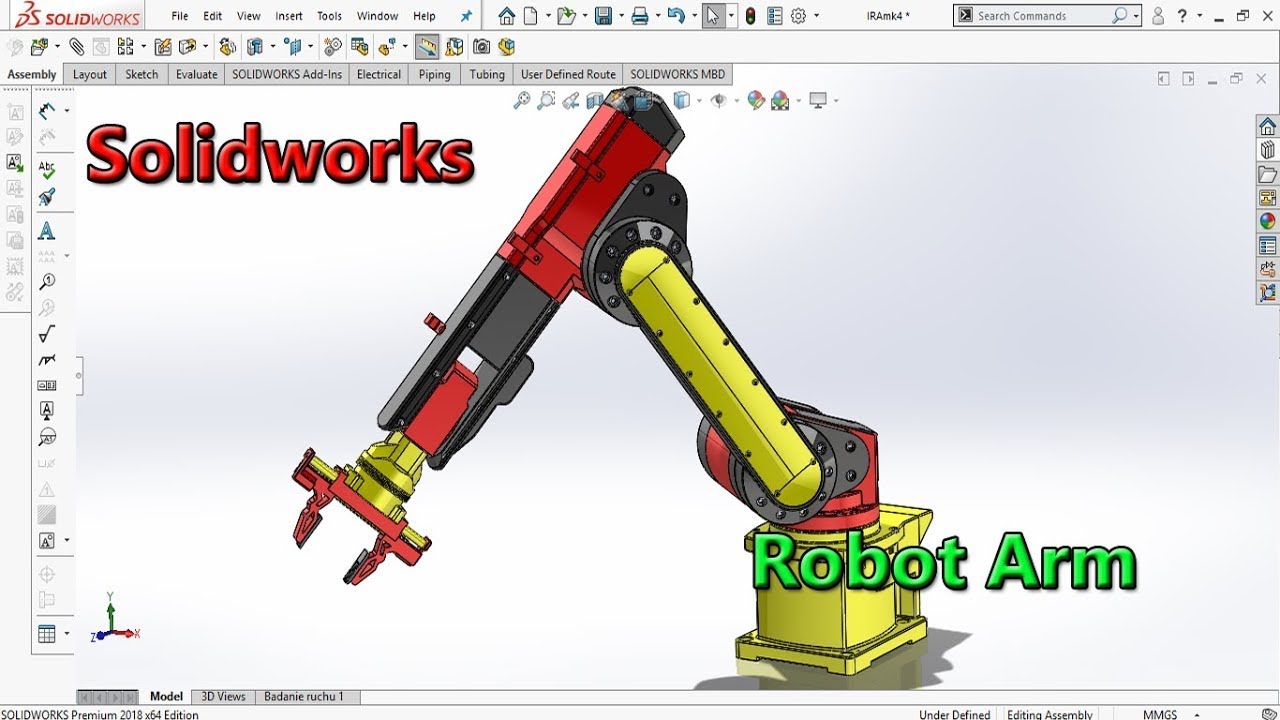Open File Properties list icon

coord(775,16)
